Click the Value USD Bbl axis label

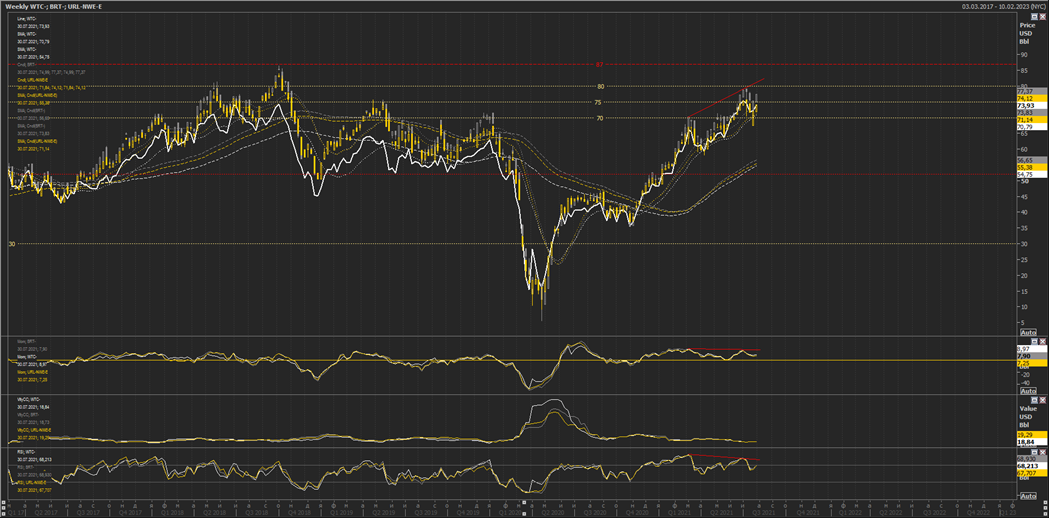[x=1028, y=417]
